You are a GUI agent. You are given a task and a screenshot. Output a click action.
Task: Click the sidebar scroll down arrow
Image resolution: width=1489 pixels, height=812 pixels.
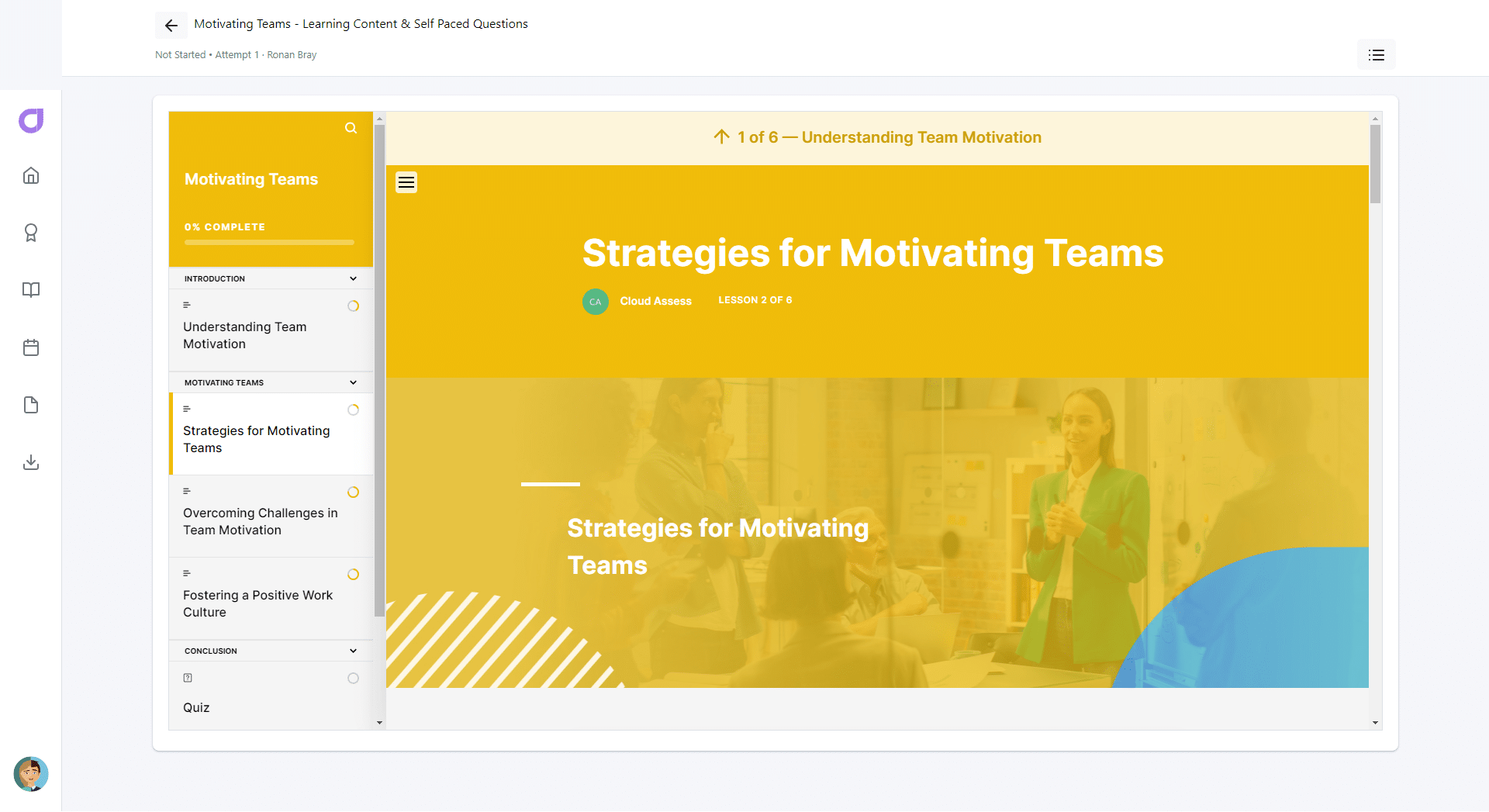point(379,723)
